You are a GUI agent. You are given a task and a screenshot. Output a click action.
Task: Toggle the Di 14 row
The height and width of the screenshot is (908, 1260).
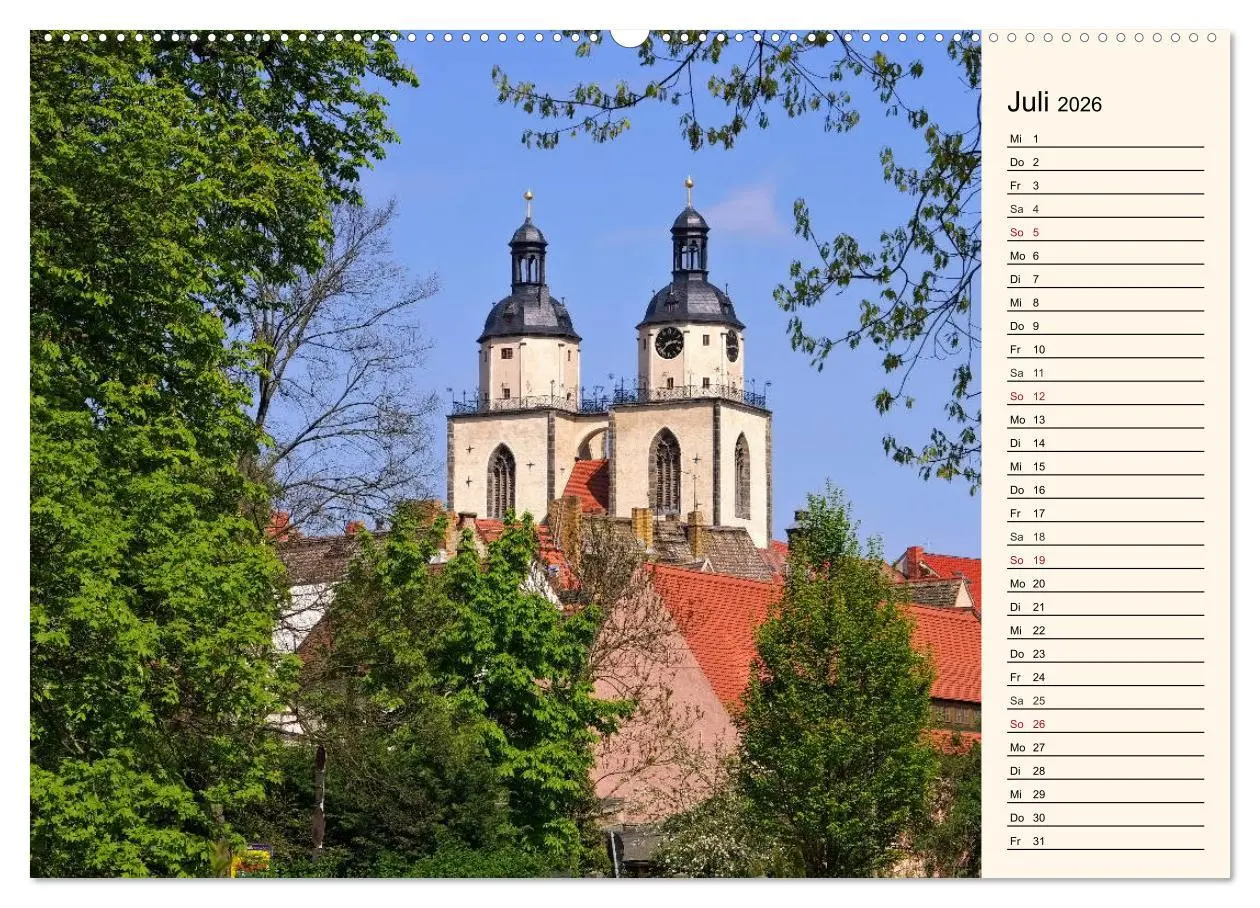1025,442
